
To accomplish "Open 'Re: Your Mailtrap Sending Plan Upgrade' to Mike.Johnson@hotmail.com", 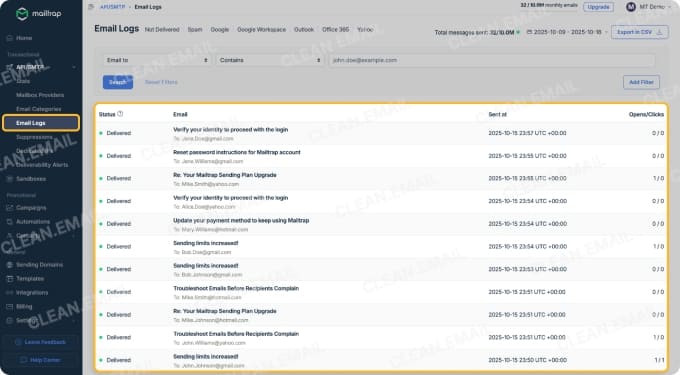I will click(225, 311).
